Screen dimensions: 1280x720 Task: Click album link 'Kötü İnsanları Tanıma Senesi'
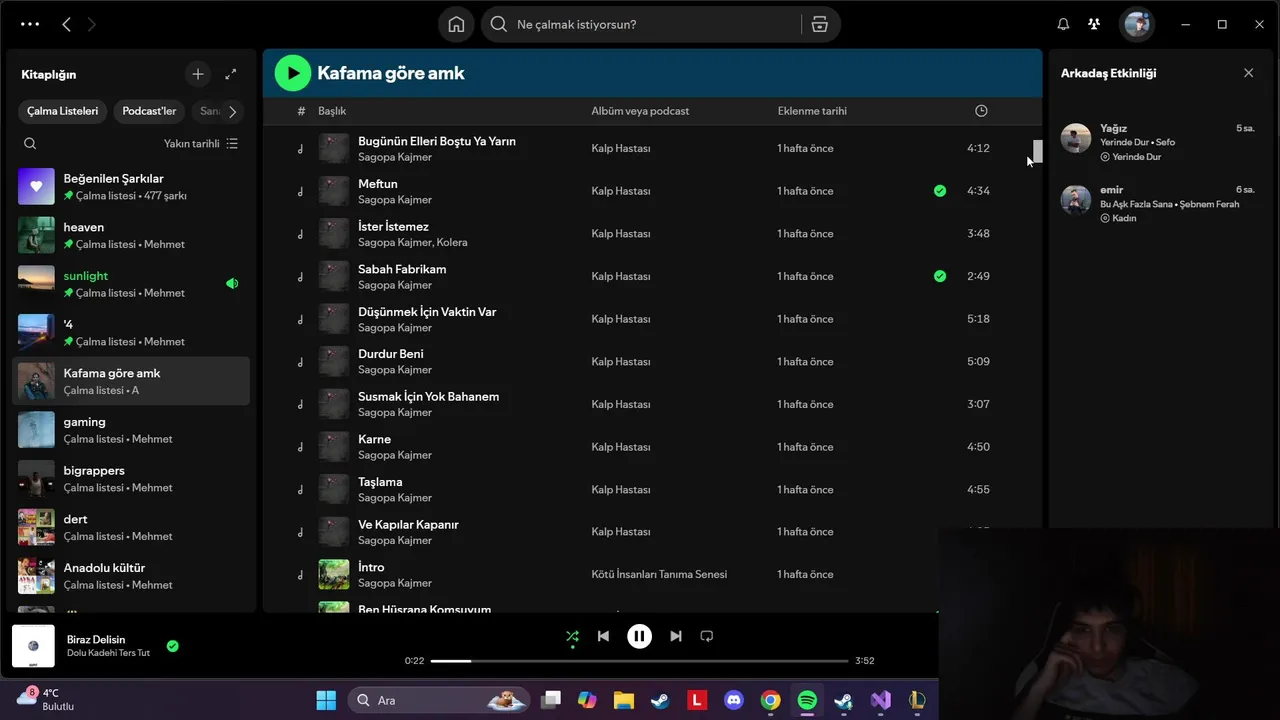coord(659,575)
